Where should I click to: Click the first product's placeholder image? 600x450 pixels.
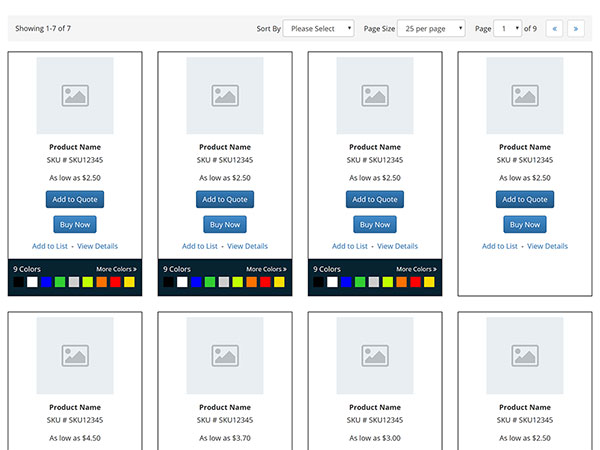coord(75,95)
